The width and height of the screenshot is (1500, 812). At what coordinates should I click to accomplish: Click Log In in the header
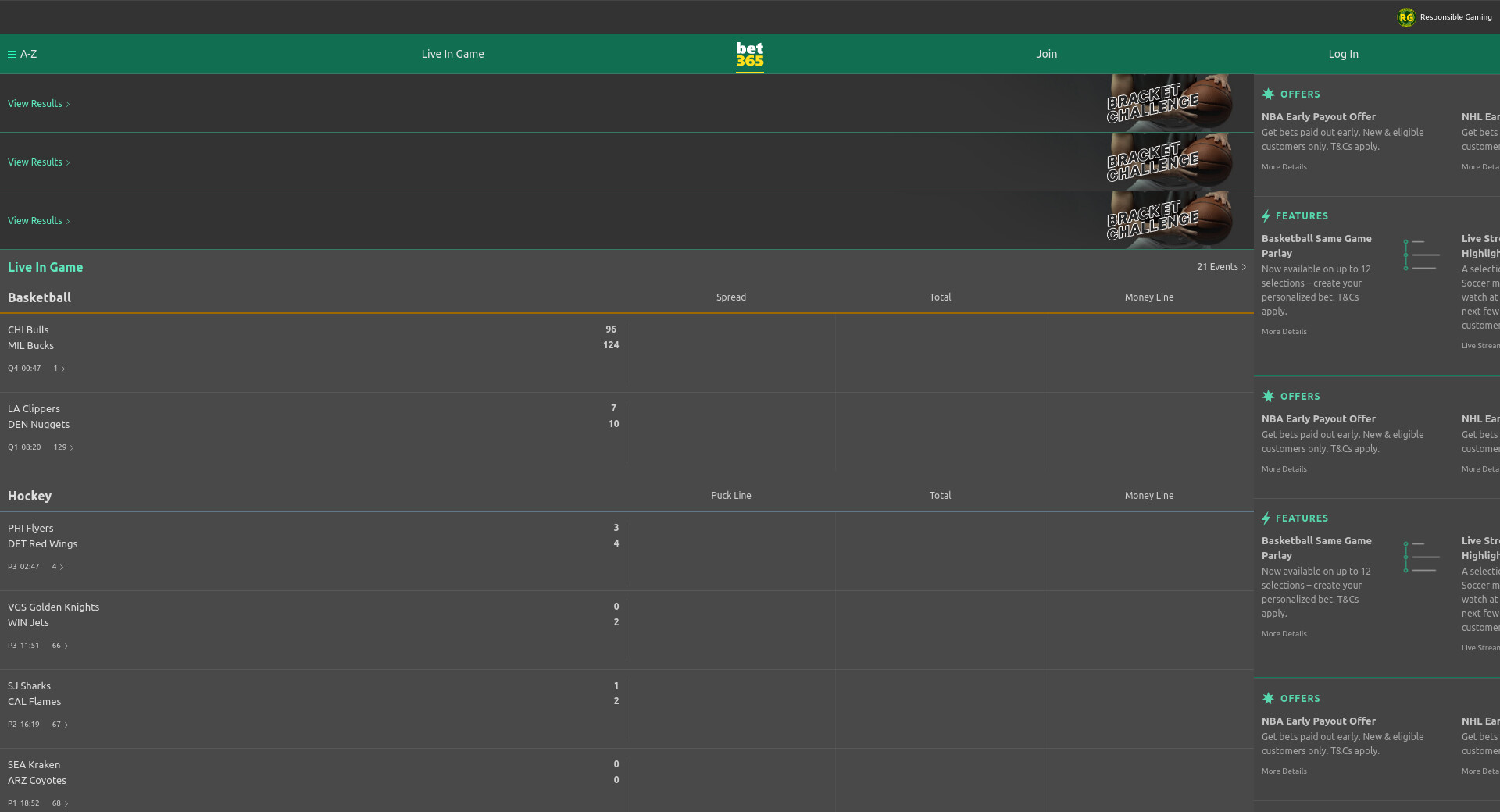pos(1343,55)
